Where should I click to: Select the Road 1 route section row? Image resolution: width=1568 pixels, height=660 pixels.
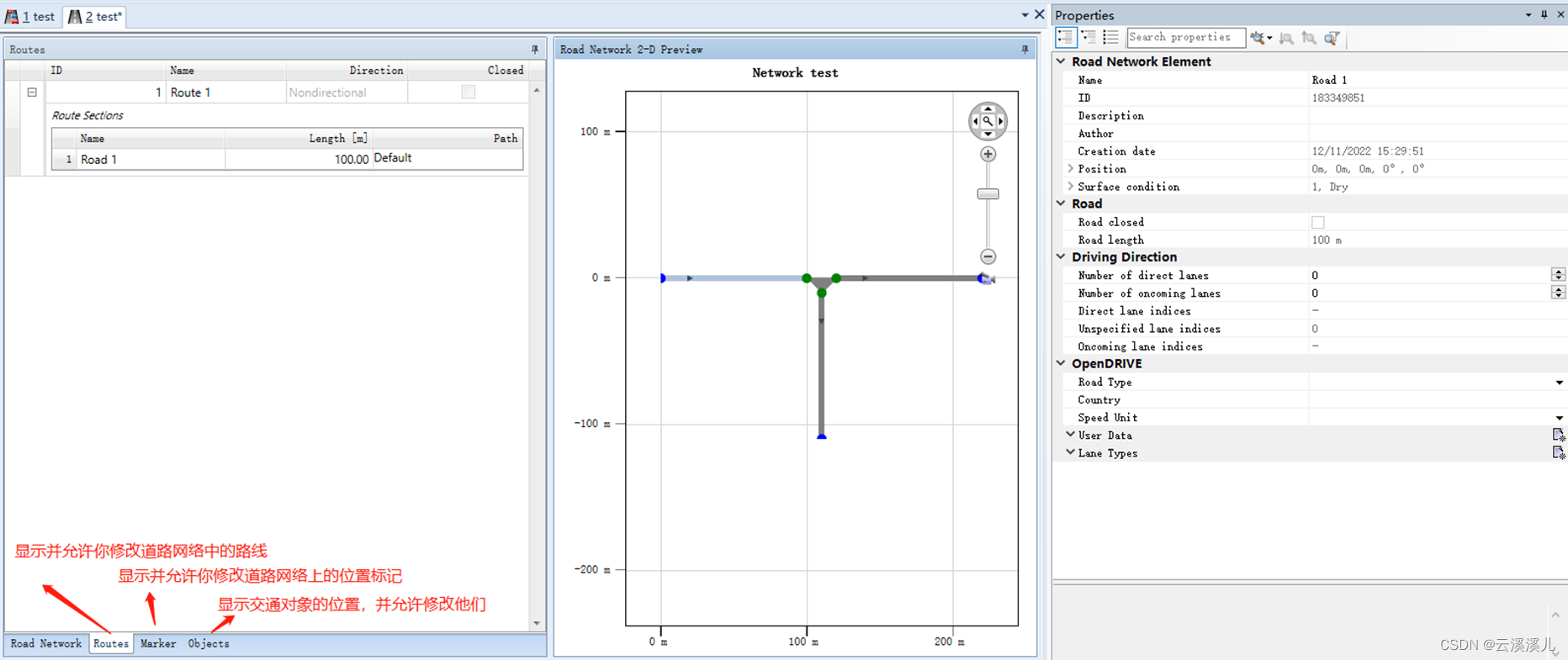click(x=288, y=159)
